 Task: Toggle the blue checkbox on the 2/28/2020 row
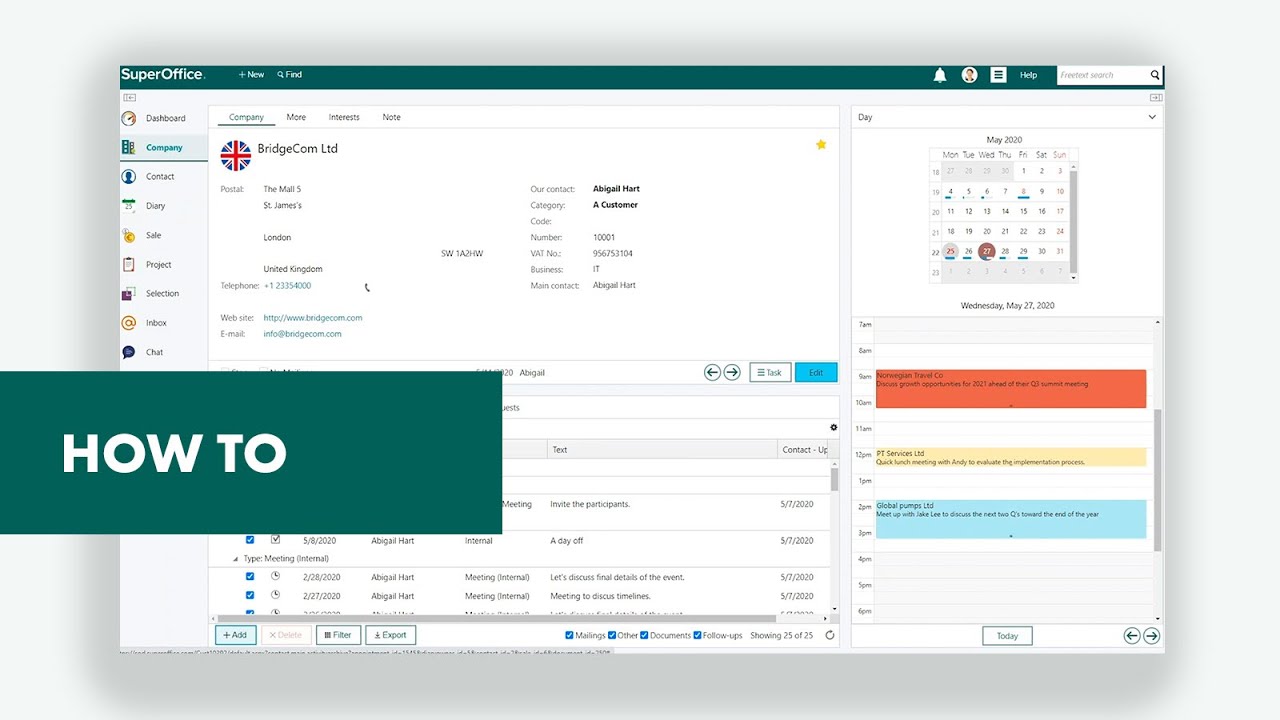(x=250, y=577)
